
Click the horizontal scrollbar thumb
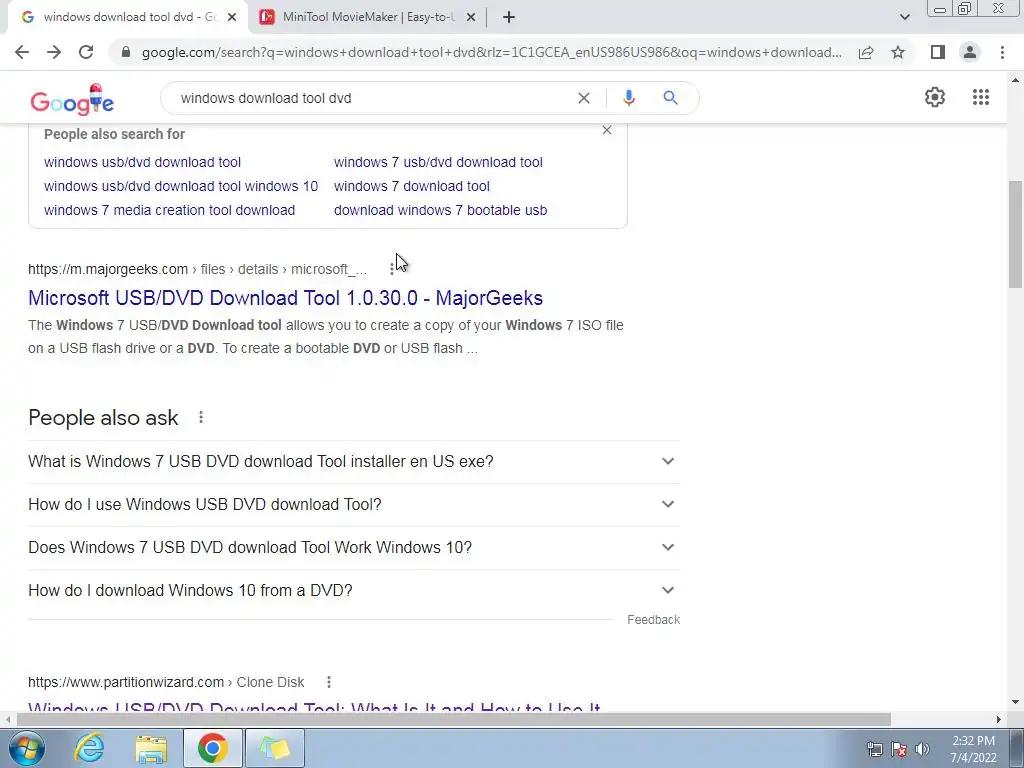click(x=454, y=719)
